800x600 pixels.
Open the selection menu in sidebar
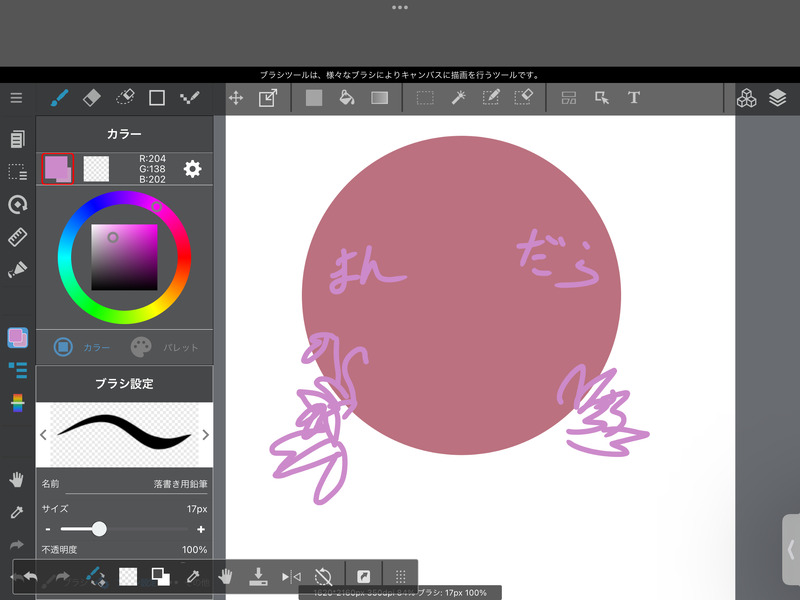pyautogui.click(x=17, y=172)
